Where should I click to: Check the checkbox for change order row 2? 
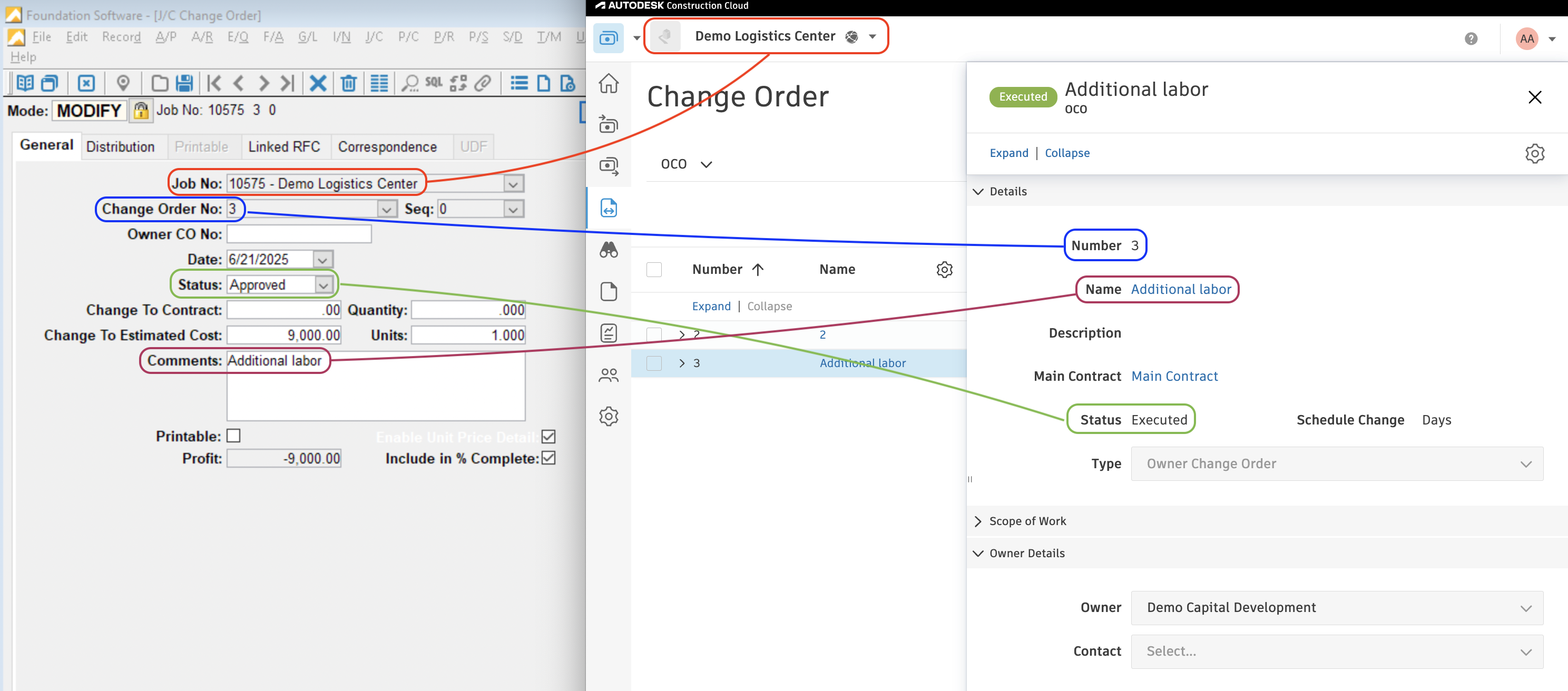pos(654,334)
